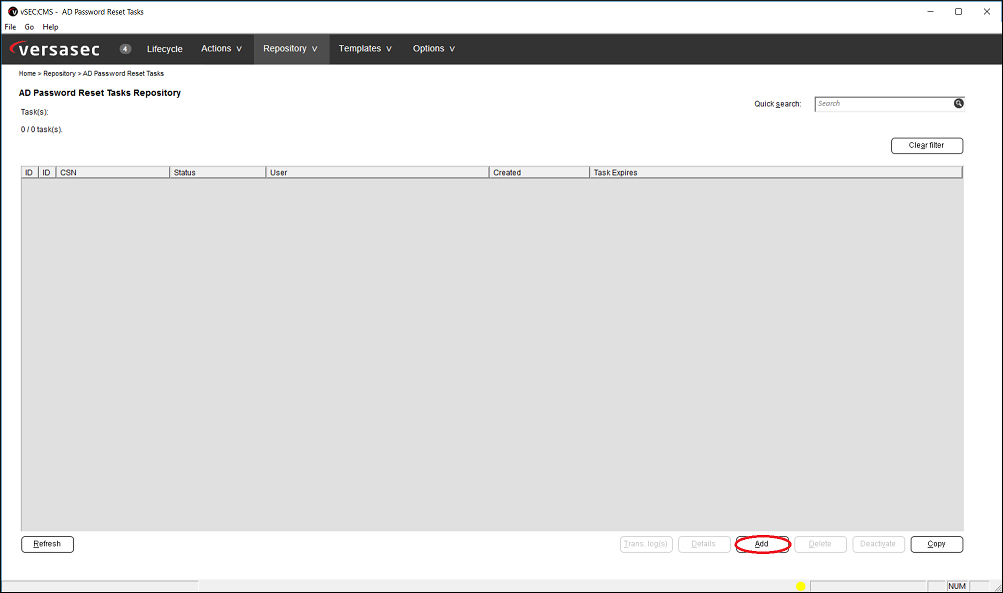
Task: Minimize the vSEC:CMS window
Action: click(931, 12)
